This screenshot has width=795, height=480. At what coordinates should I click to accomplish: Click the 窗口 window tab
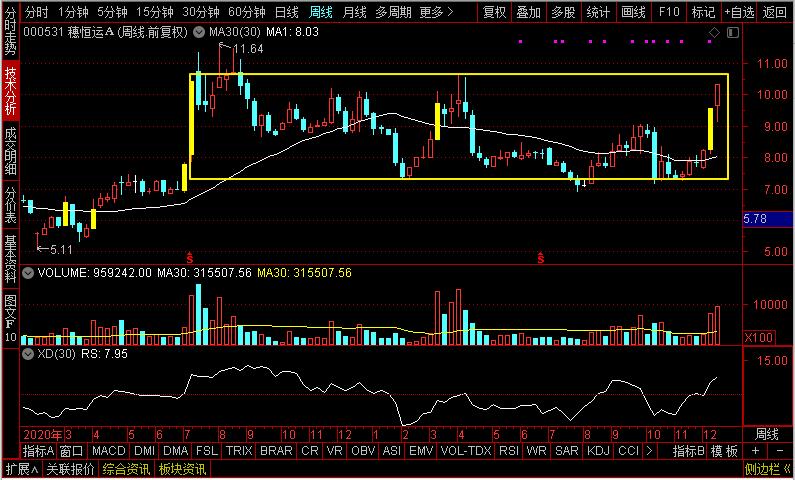[71, 451]
